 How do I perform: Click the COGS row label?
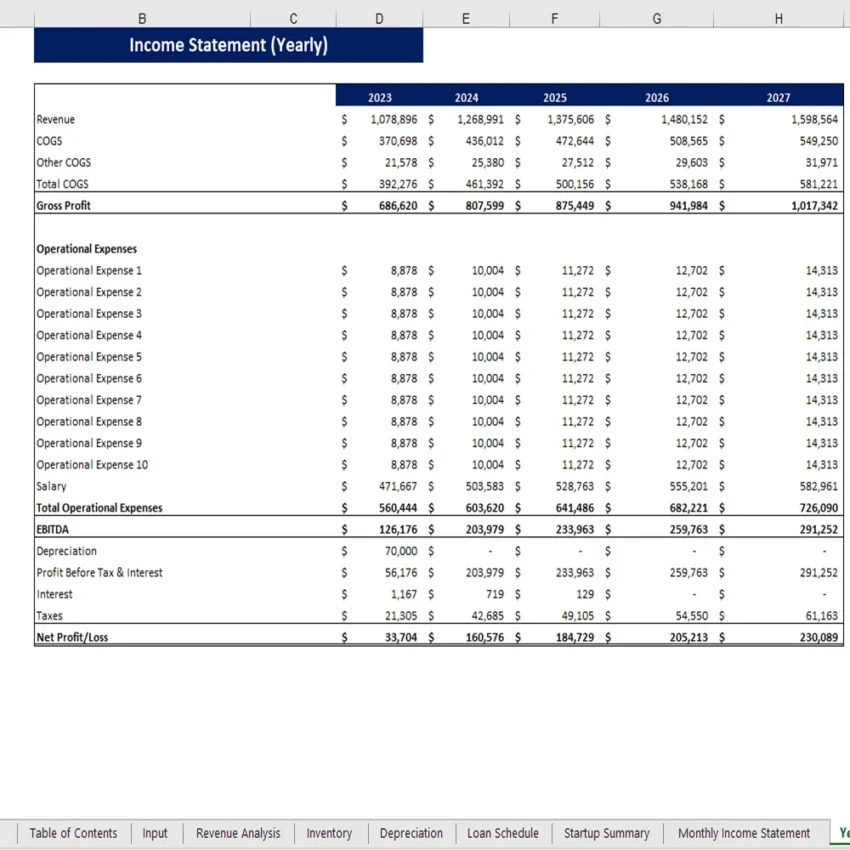click(49, 141)
